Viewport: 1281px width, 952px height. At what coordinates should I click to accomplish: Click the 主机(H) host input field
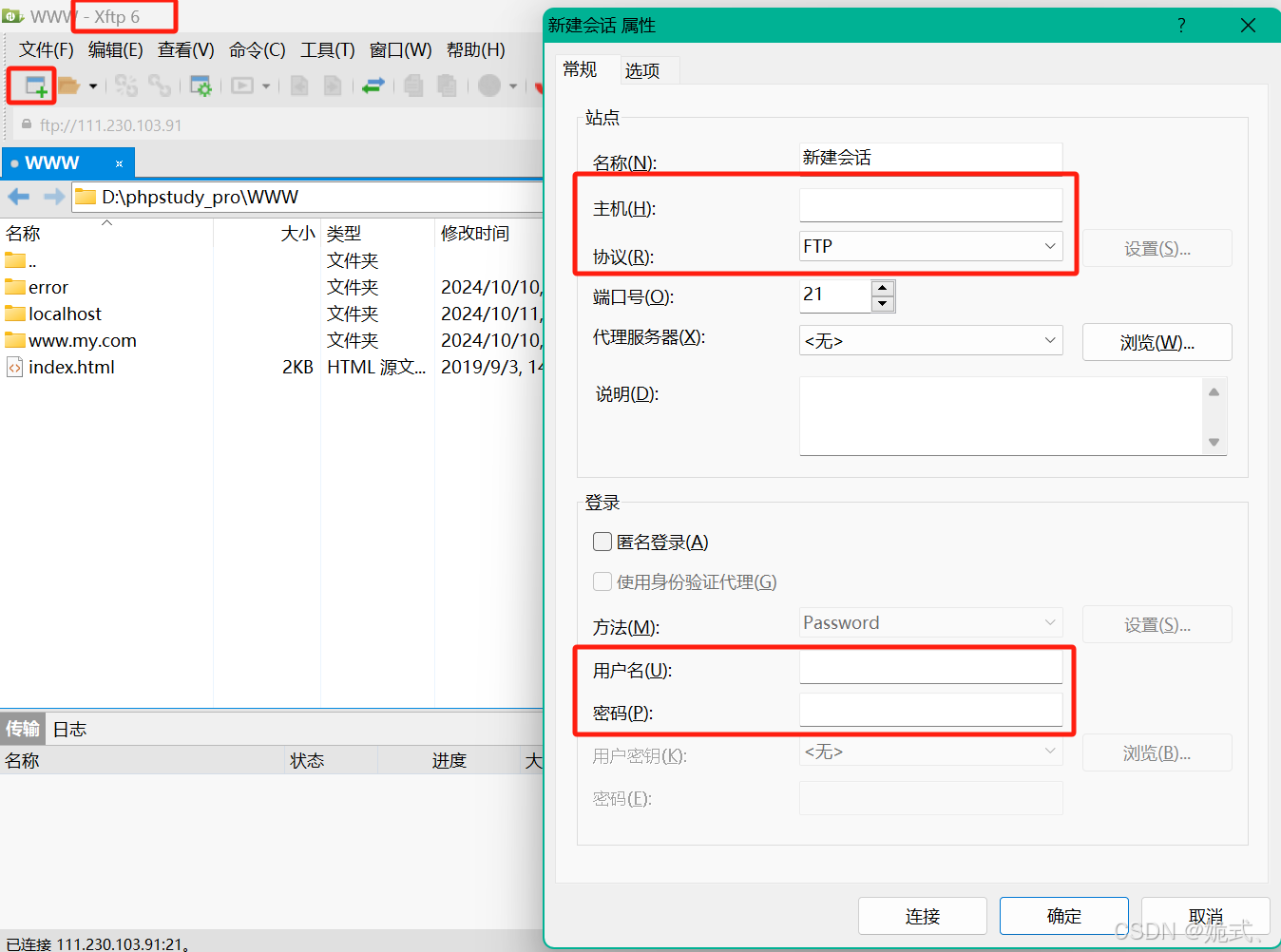tap(930, 204)
